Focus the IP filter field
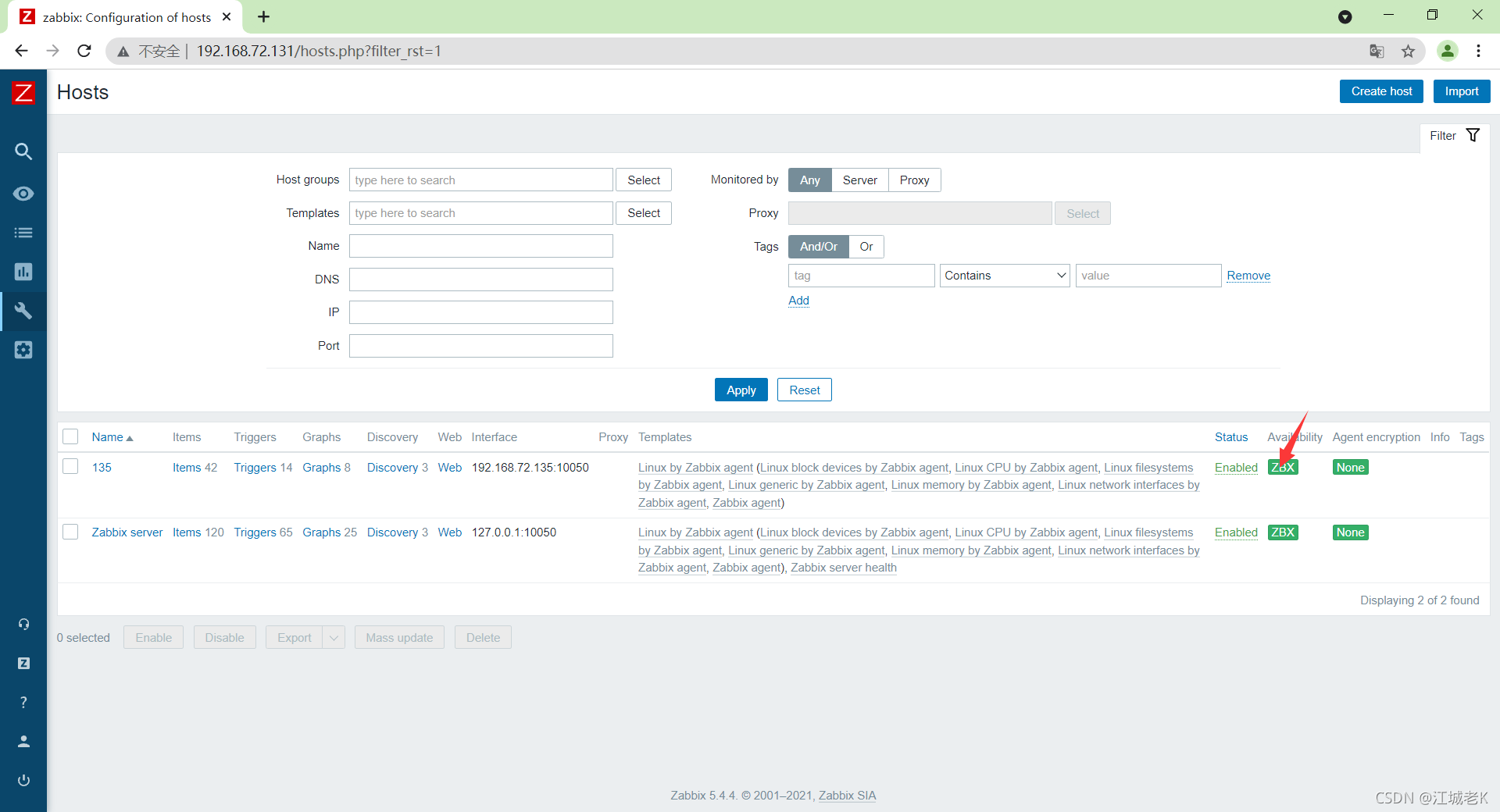1500x812 pixels. coord(480,312)
